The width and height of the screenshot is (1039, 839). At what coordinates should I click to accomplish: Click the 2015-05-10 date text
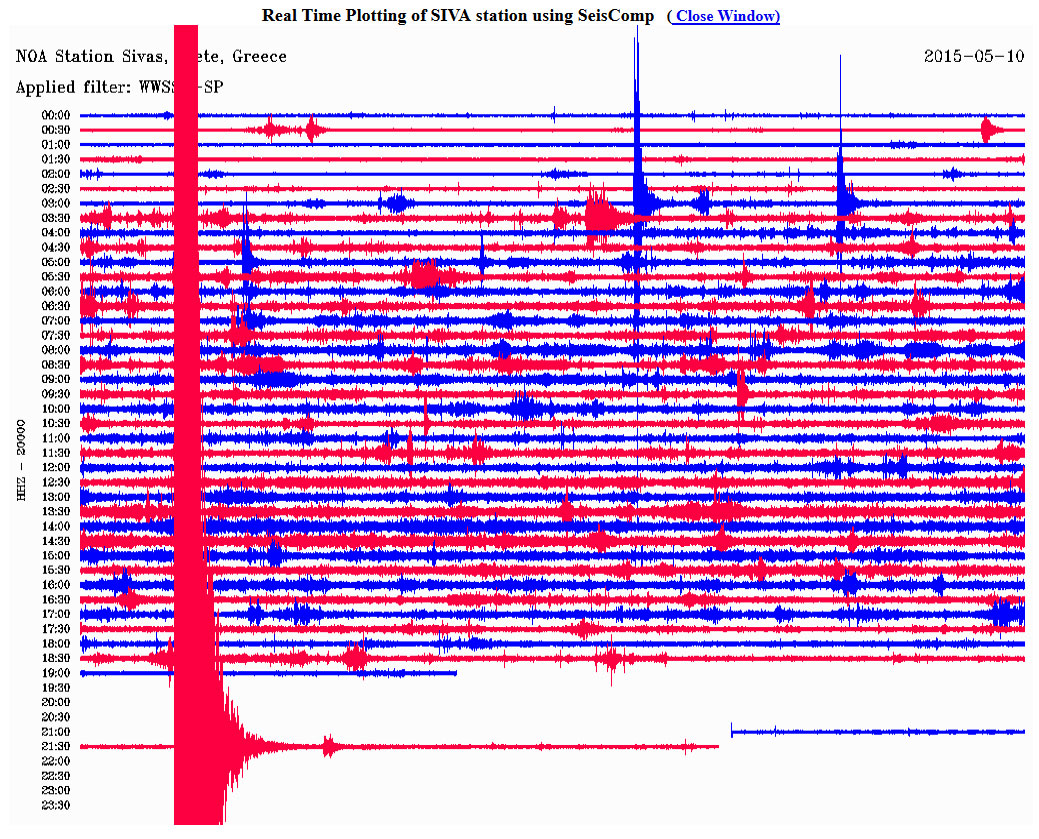tap(973, 56)
